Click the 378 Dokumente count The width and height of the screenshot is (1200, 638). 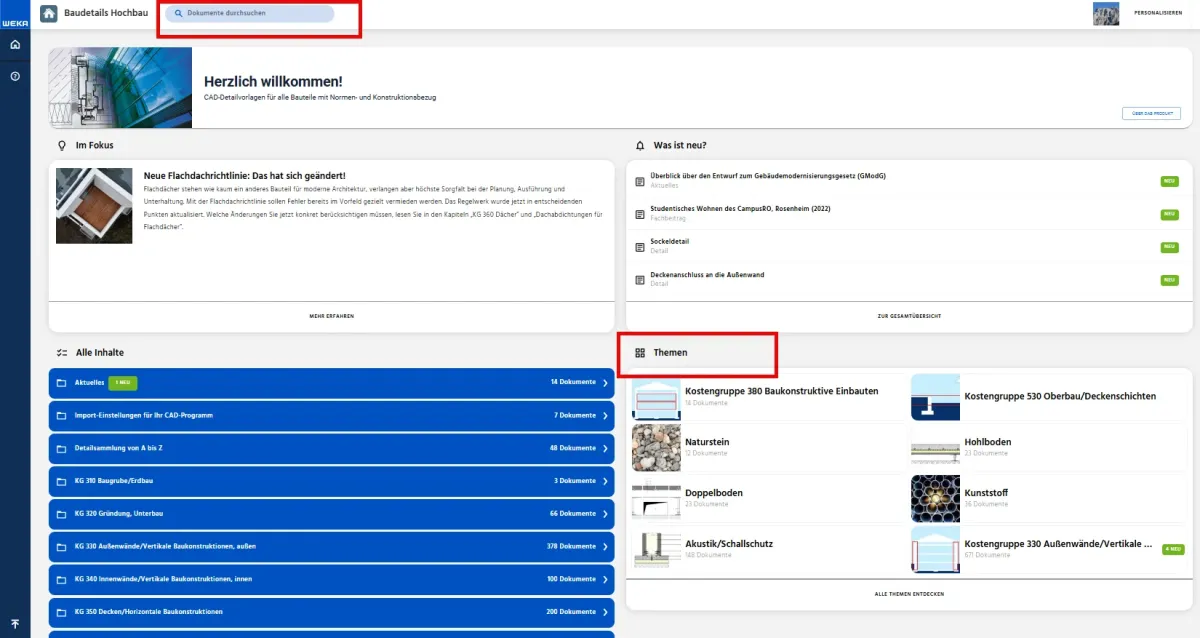click(571, 547)
